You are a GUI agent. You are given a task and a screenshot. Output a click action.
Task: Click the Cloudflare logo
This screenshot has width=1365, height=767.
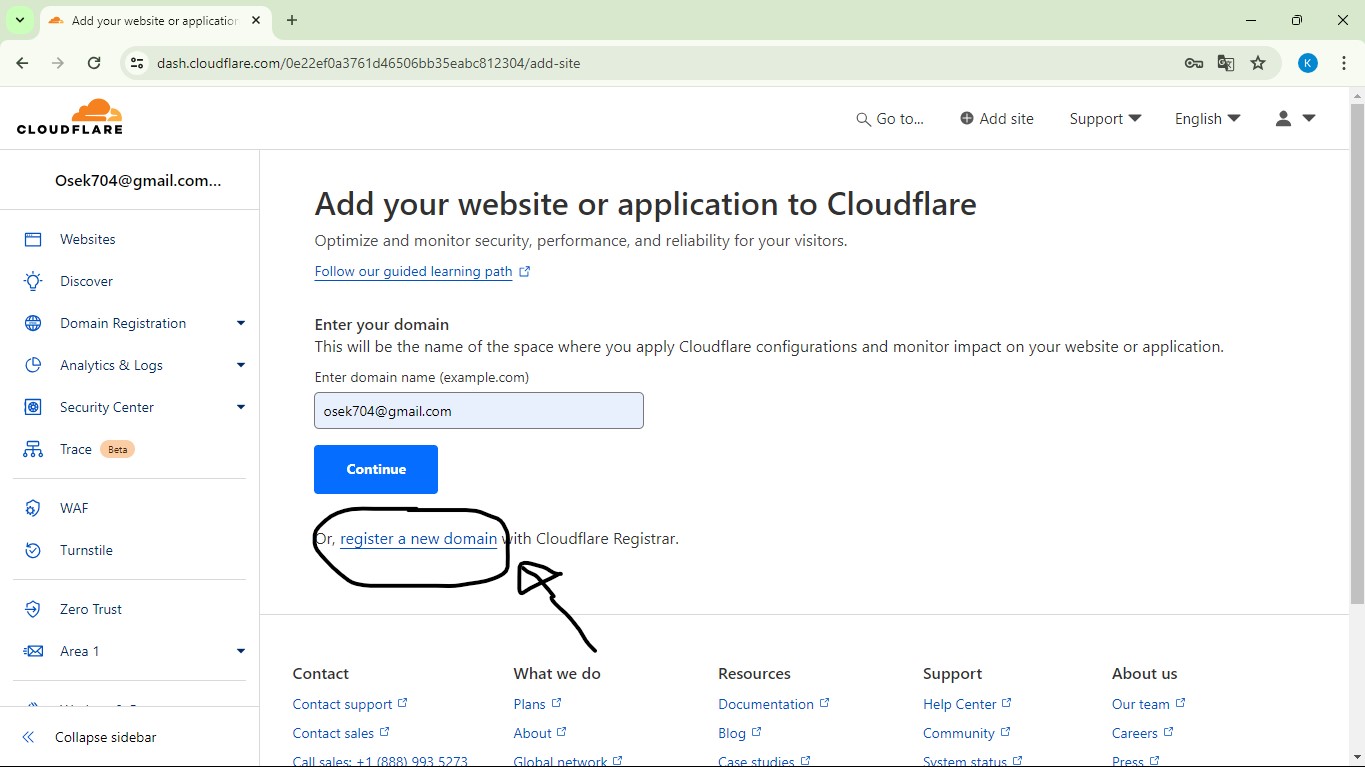70,117
